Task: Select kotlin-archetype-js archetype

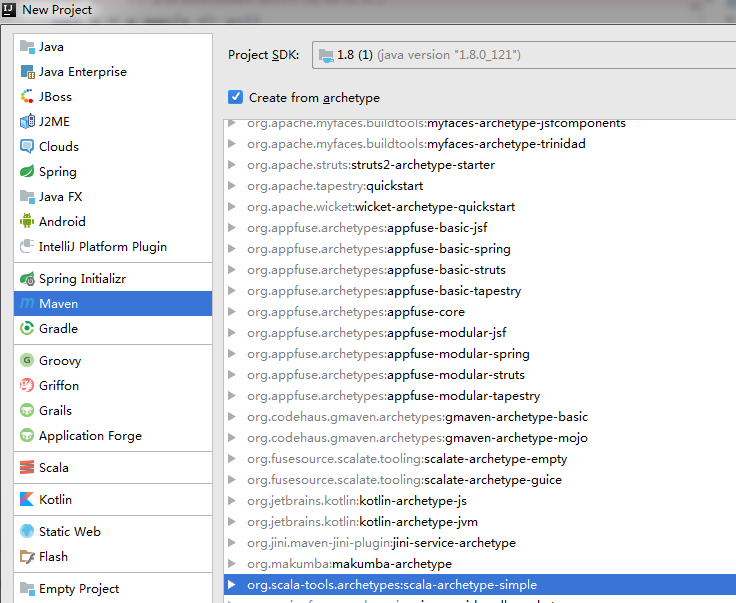Action: click(x=357, y=501)
